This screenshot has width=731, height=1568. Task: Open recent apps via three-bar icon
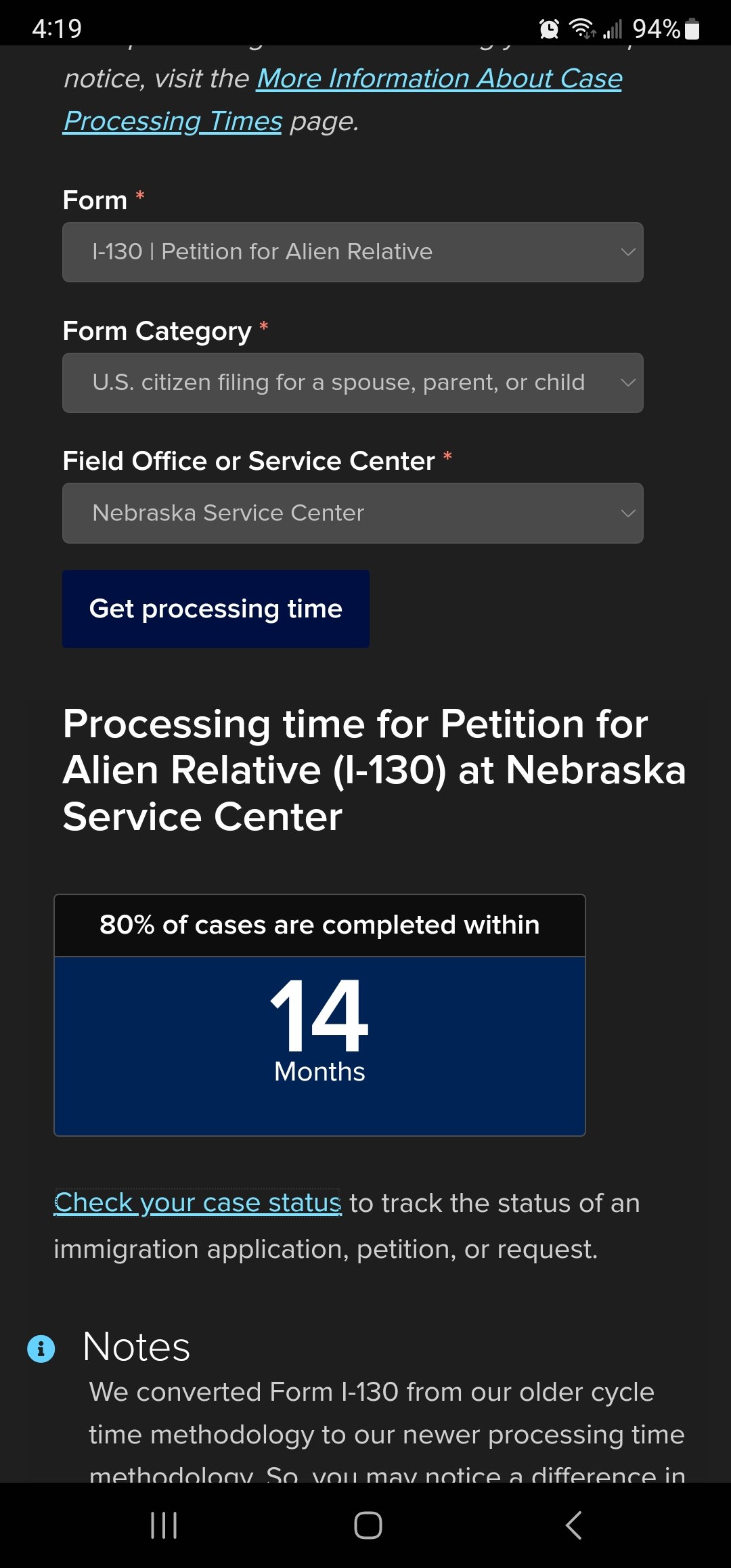pos(164,1525)
